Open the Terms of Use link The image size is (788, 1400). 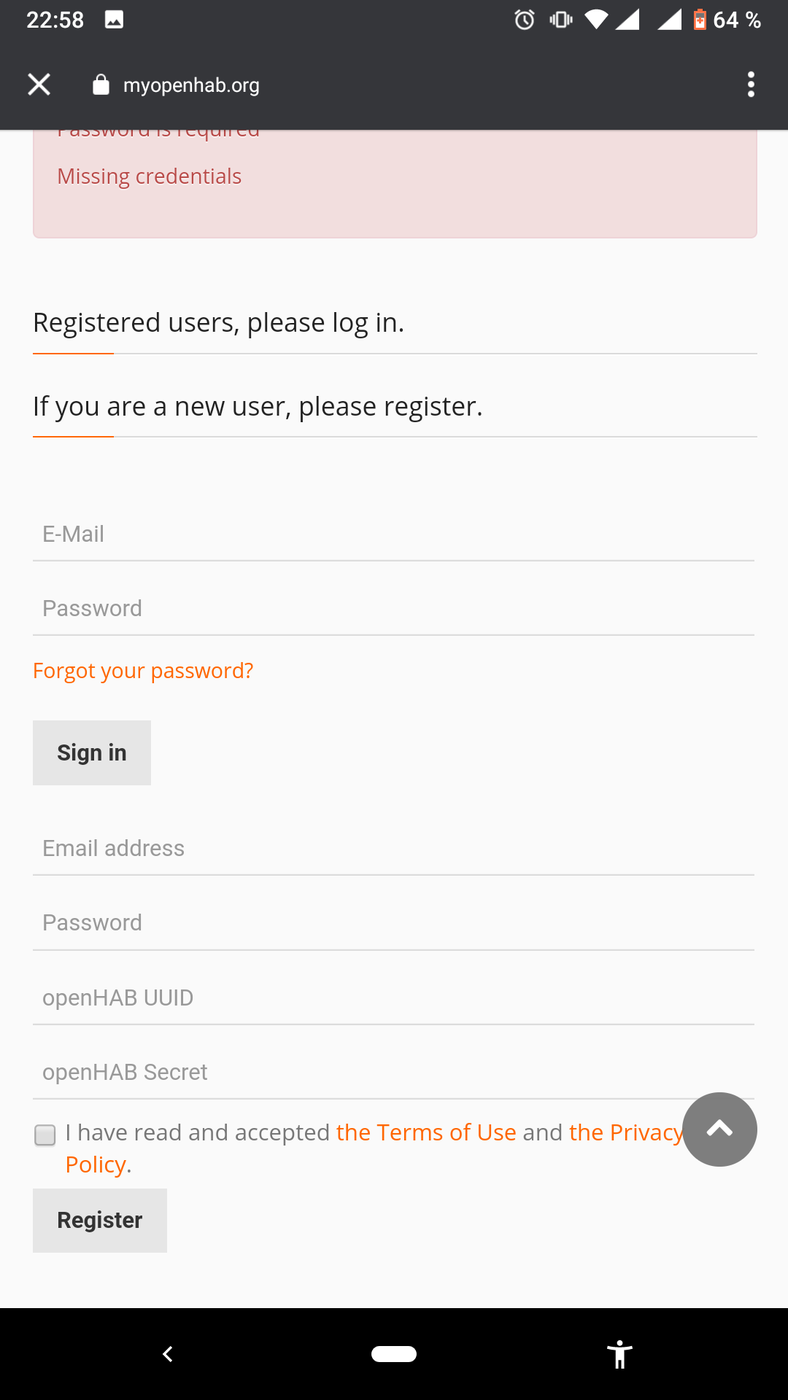(426, 1132)
